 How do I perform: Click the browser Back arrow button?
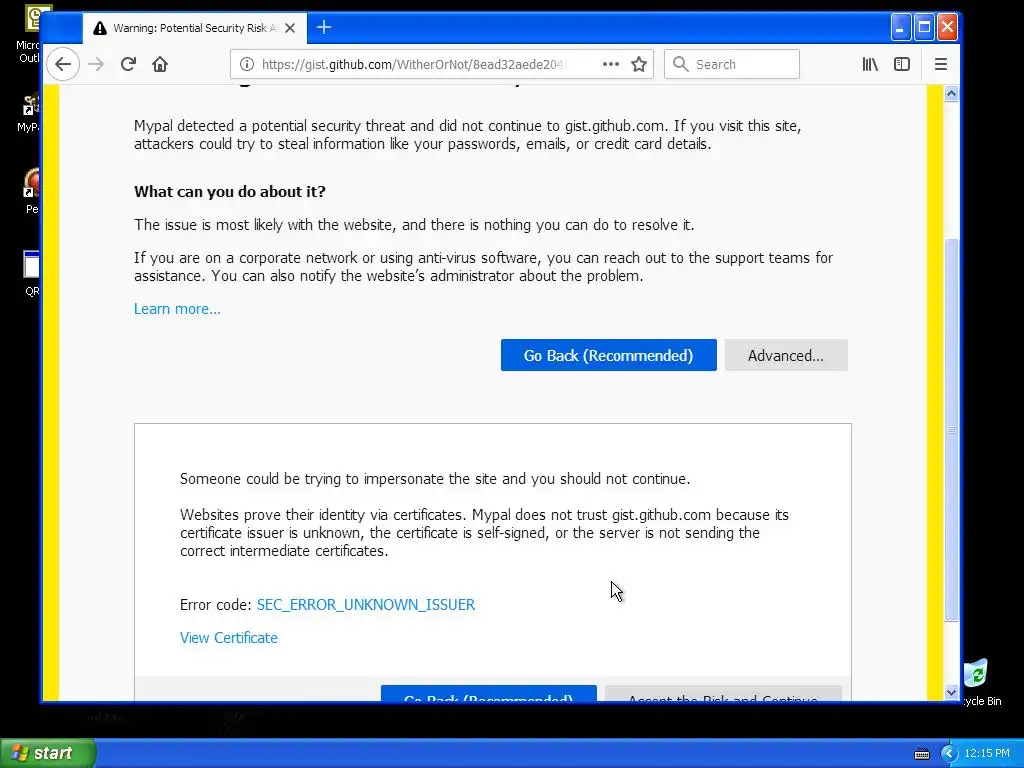point(63,64)
